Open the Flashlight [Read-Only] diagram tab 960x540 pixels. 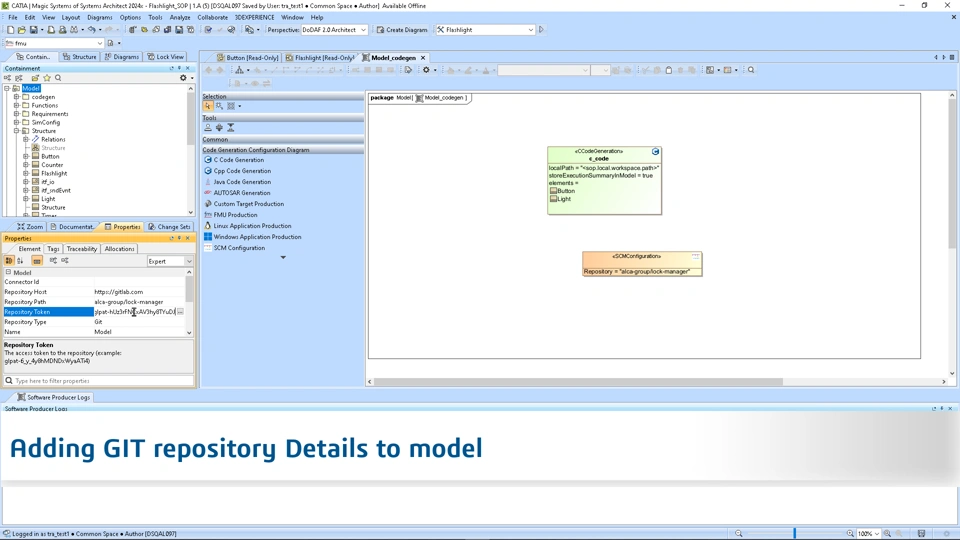(x=320, y=58)
